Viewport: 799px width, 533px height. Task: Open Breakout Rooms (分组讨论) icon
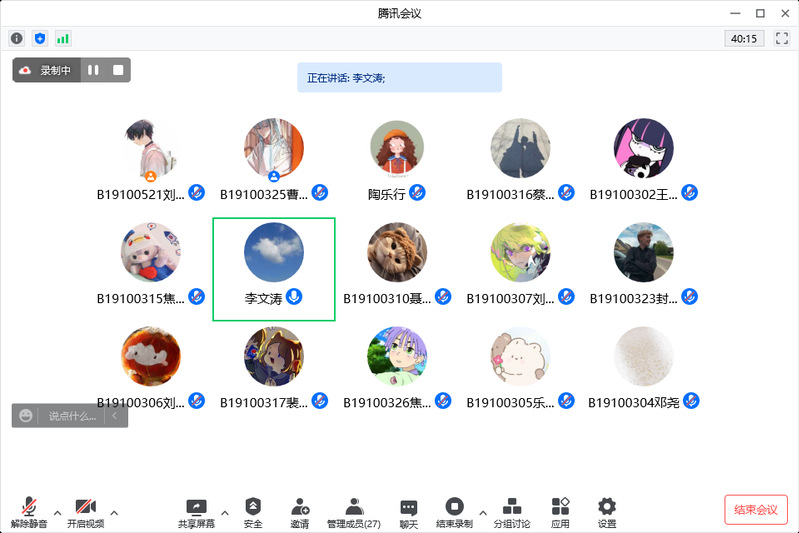512,513
